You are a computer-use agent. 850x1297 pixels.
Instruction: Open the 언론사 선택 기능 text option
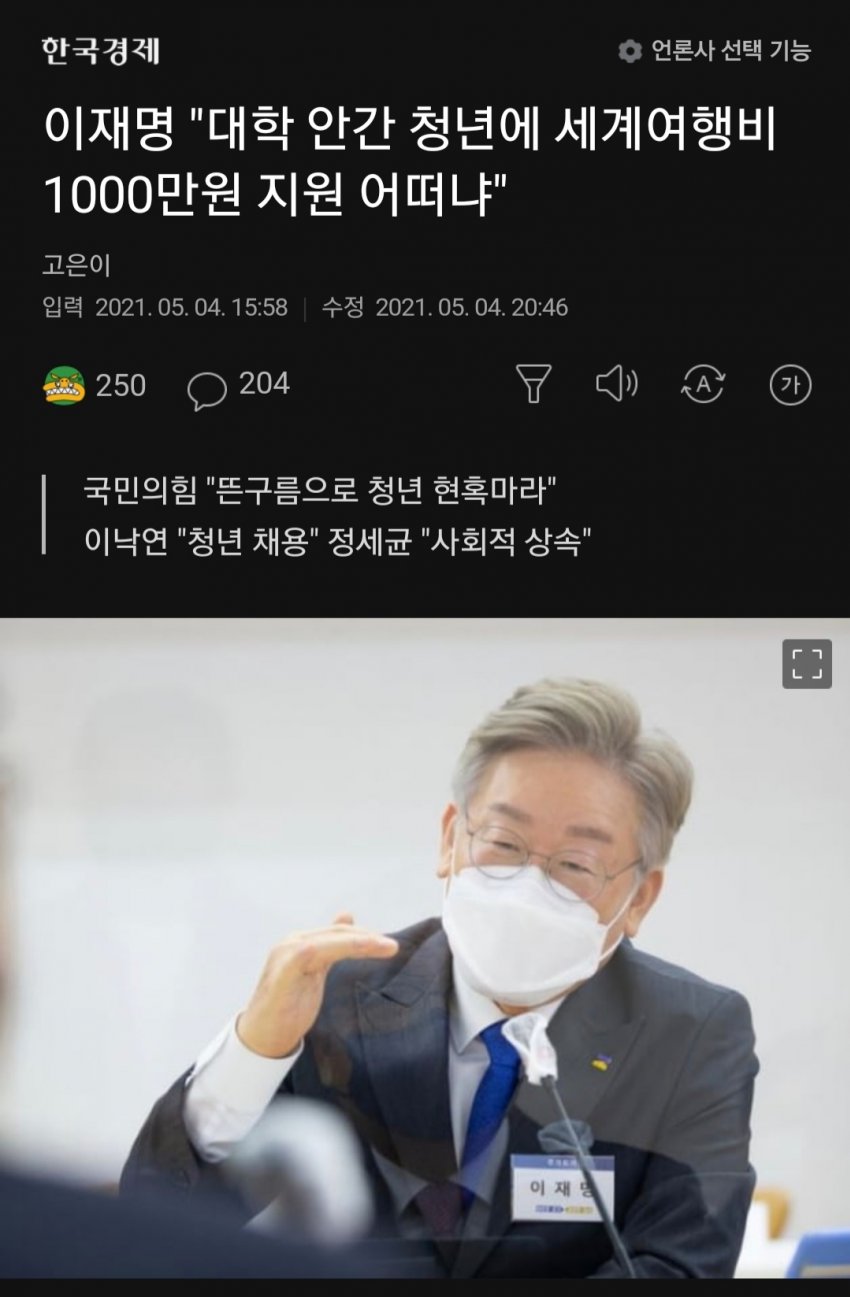point(731,51)
